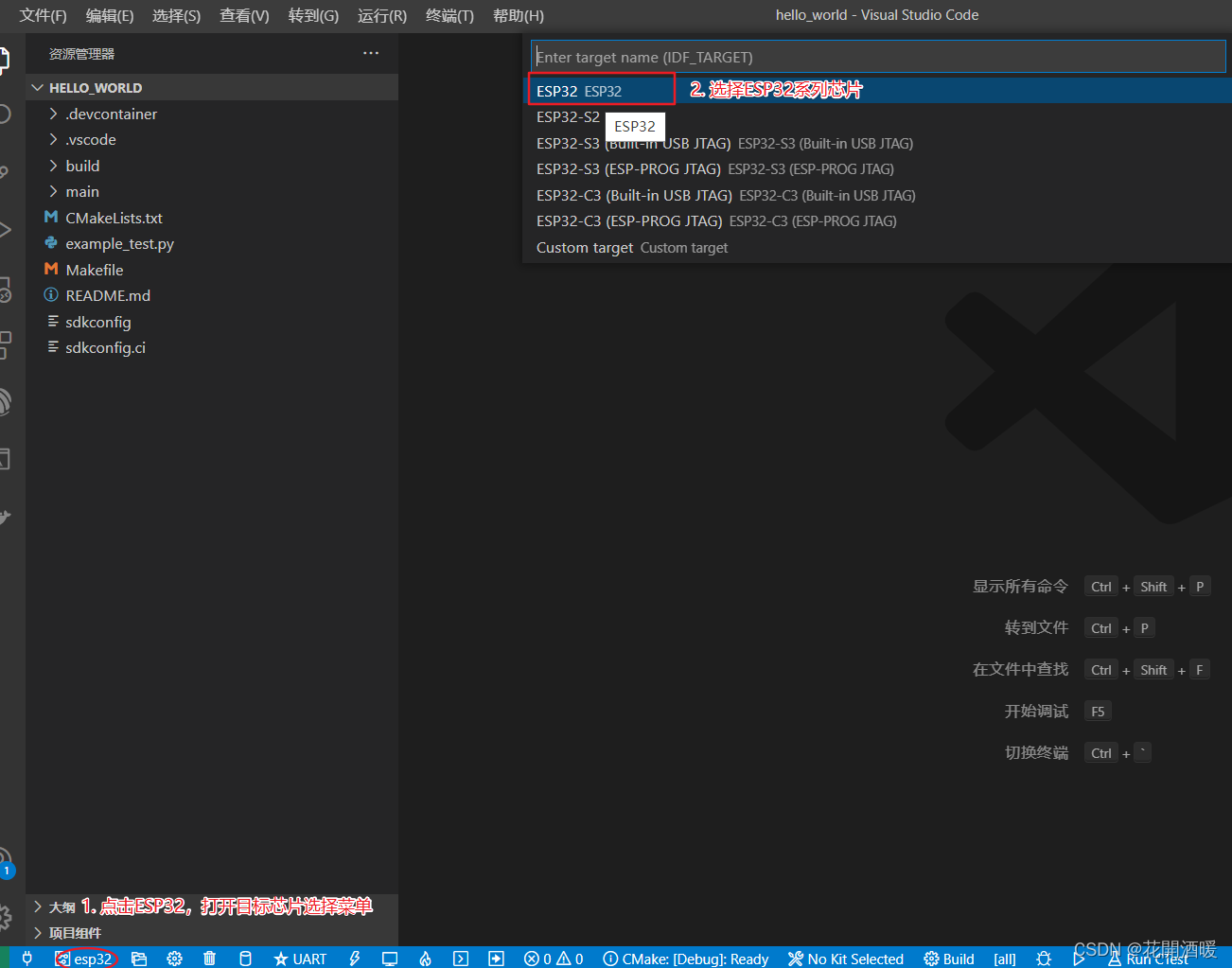Open ESP-IDF Explorer icon in activity bar
1232x968 pixels.
point(4,402)
